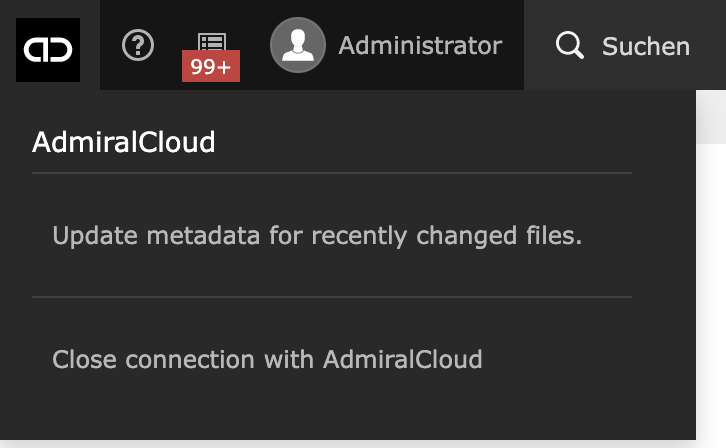Screen dimensions: 726x448
Task: Click the white module header strip under search
Action: [711, 117]
